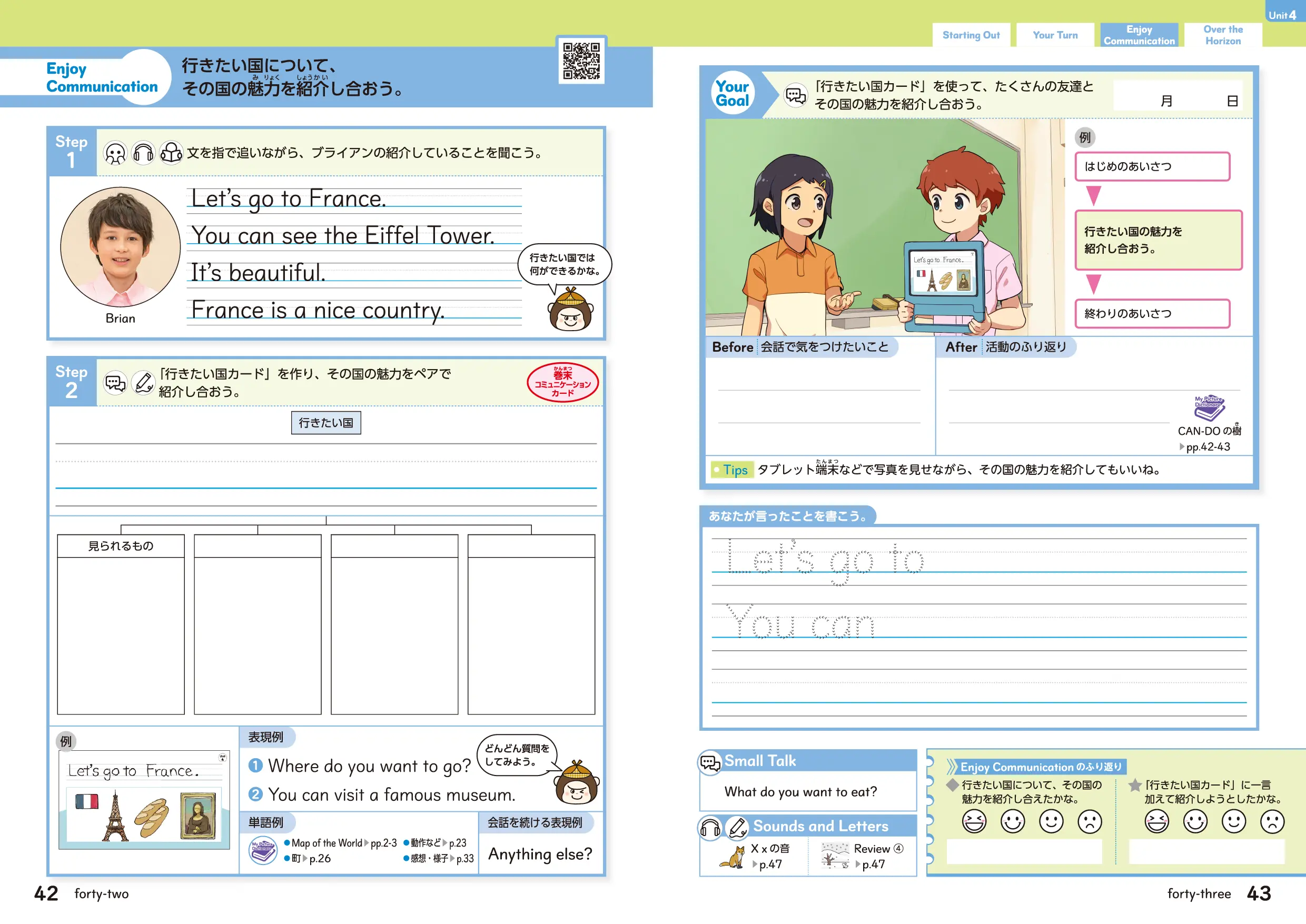Viewport: 1306px width, 924px height.
Task: Open the Over the Horizon tab
Action: point(1222,35)
